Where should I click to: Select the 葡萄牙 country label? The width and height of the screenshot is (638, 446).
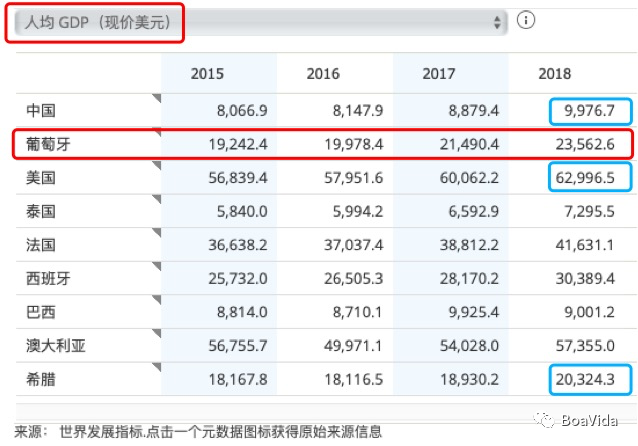tap(48, 144)
